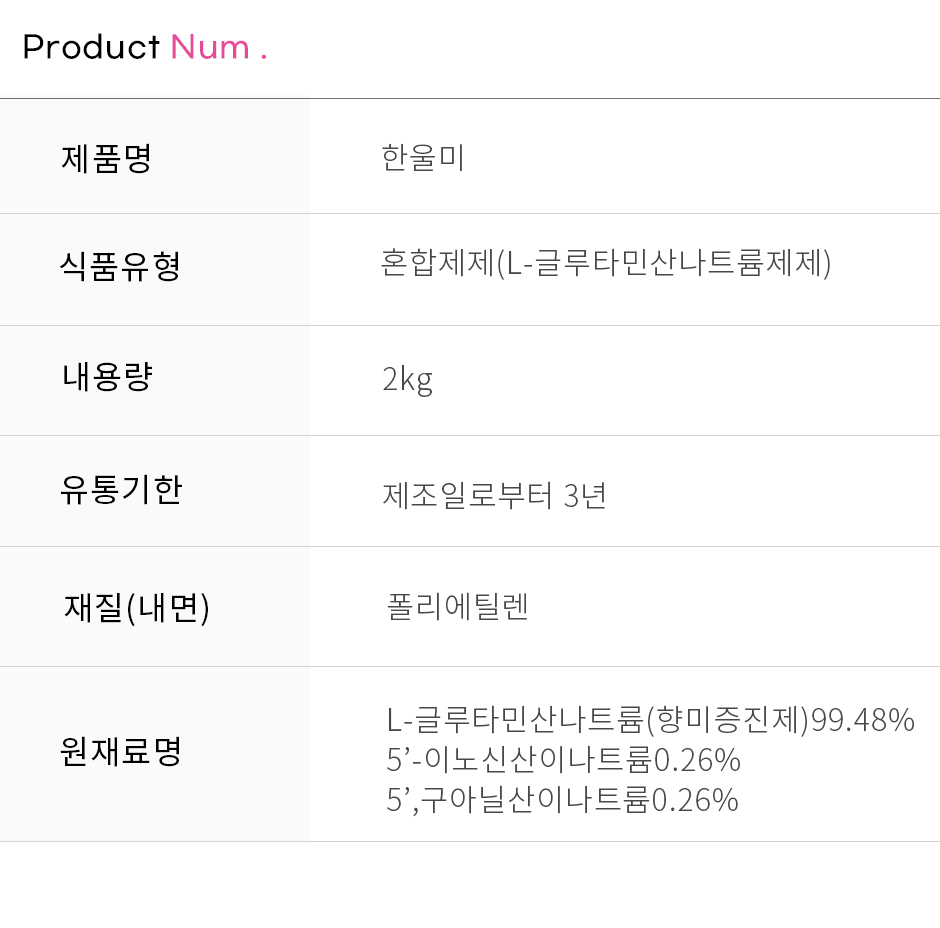940x928 pixels.
Task: Select the 내용량 row label
Action: [106, 376]
